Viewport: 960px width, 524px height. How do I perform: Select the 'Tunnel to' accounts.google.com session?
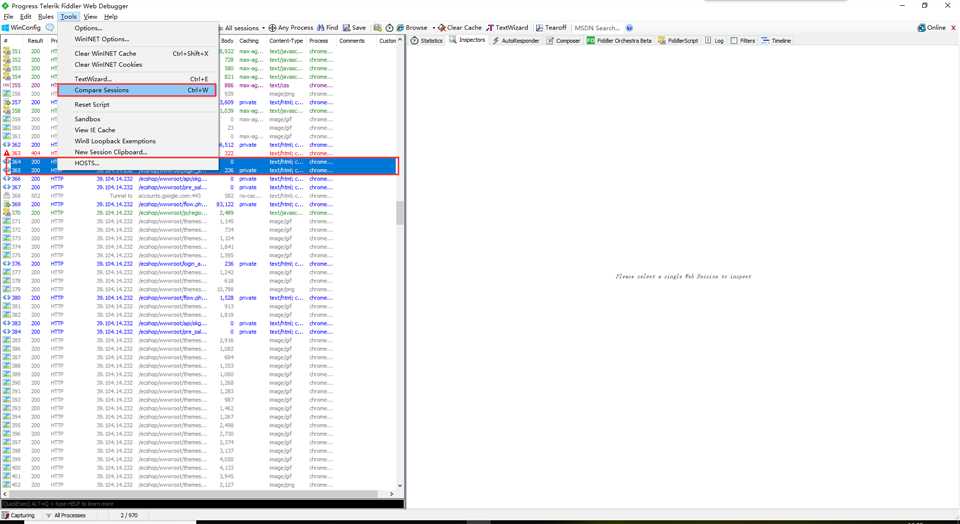click(200, 196)
